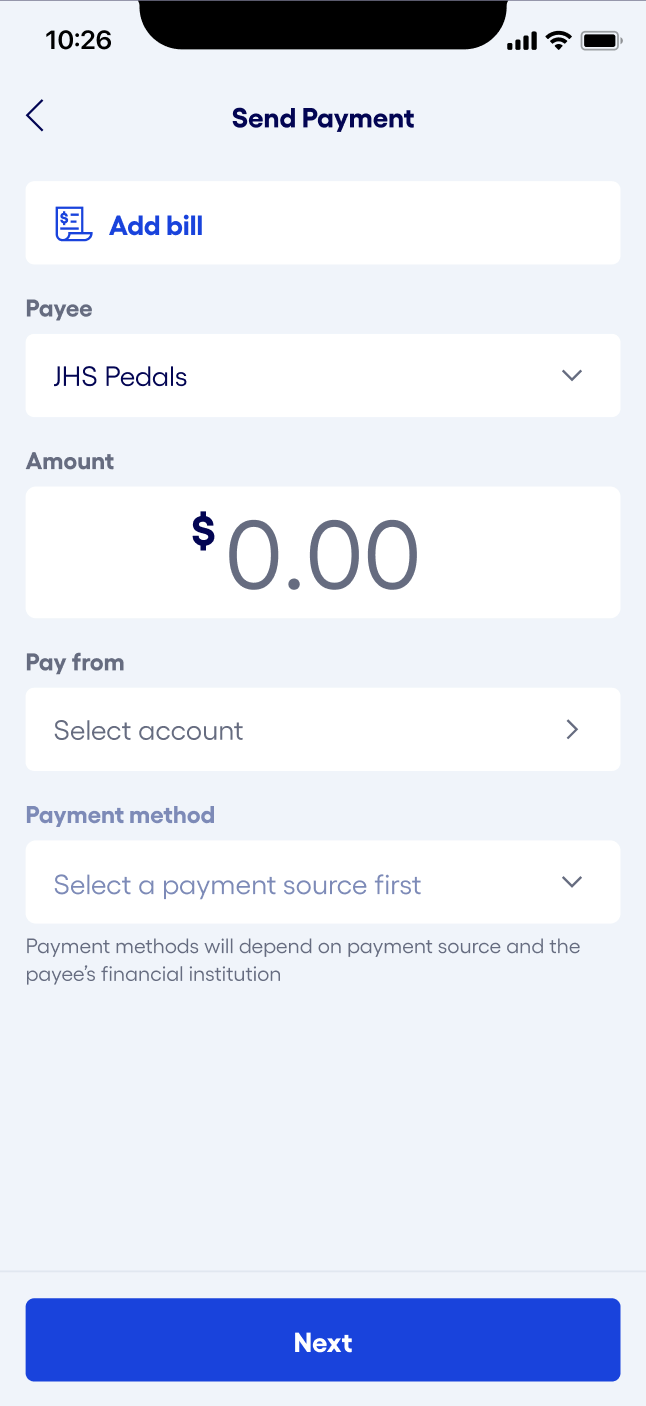Tap the chevron beside Select account
646x1406 pixels.
tap(572, 729)
